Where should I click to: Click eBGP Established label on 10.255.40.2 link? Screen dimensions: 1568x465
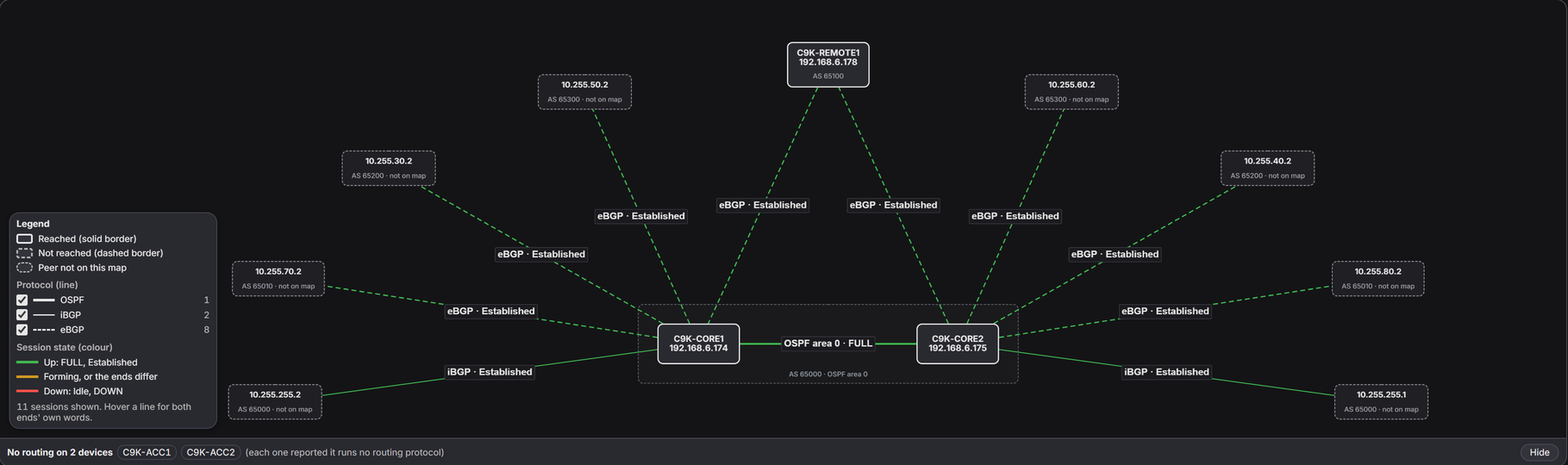(1115, 254)
